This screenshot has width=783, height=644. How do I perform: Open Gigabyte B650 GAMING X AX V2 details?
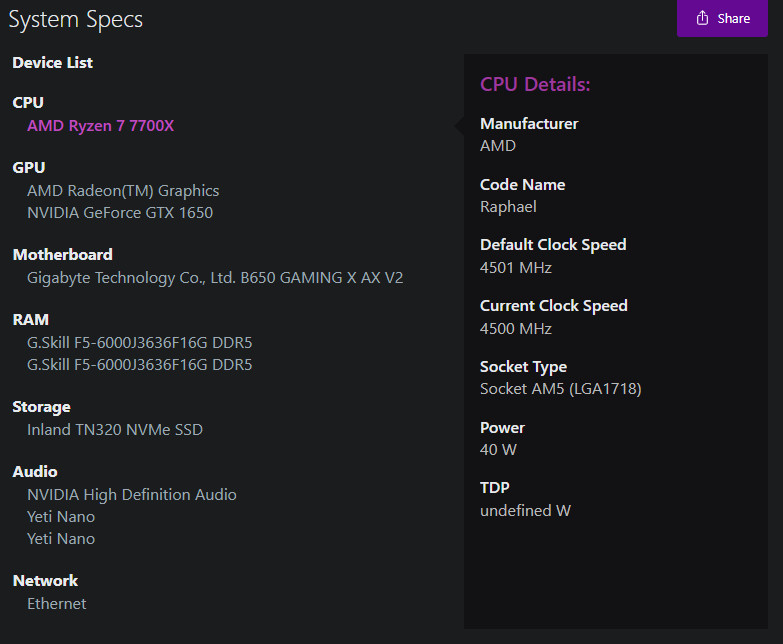click(215, 278)
